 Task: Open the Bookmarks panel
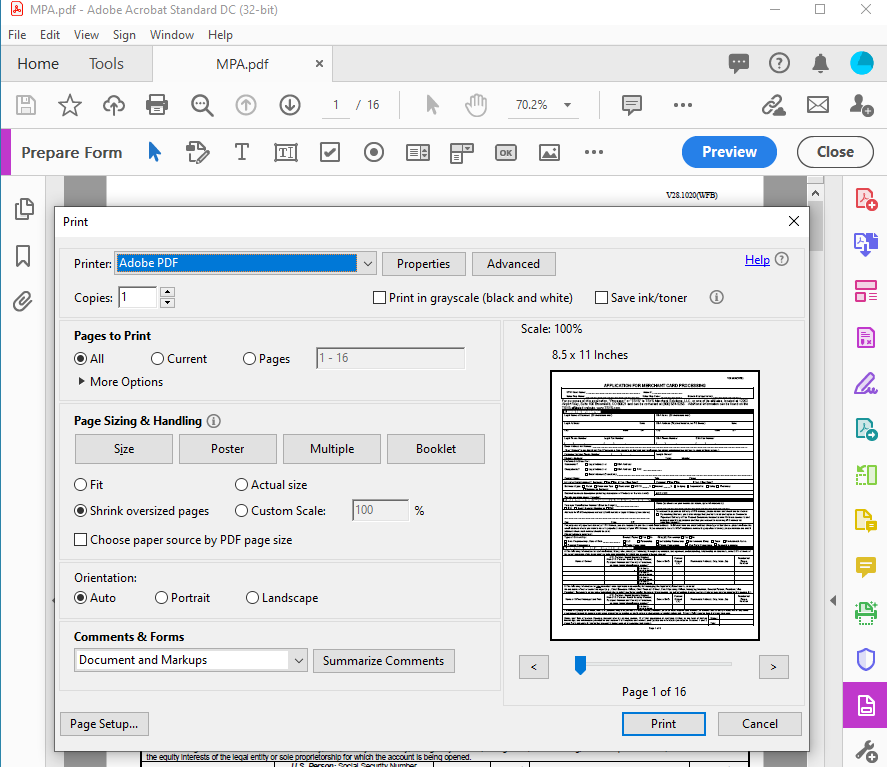click(x=23, y=256)
